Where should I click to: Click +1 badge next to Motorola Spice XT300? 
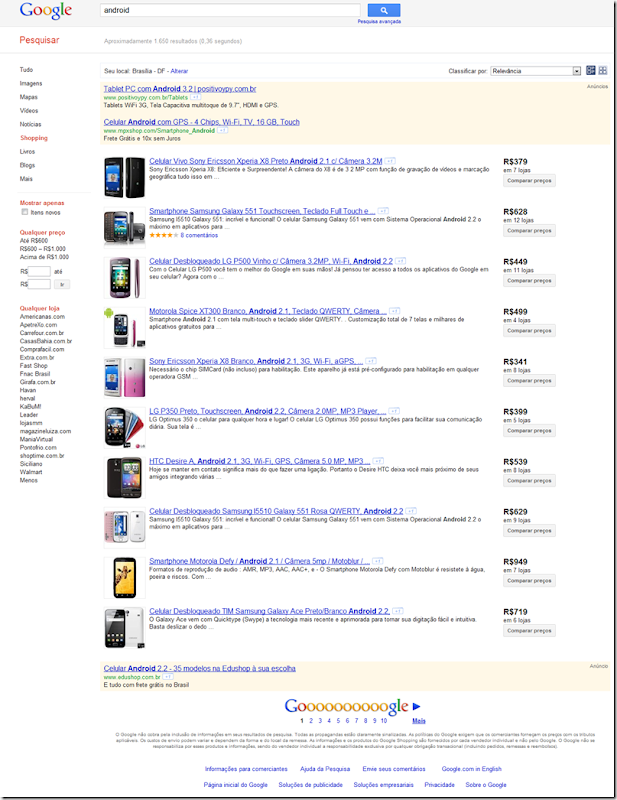pyautogui.click(x=394, y=311)
